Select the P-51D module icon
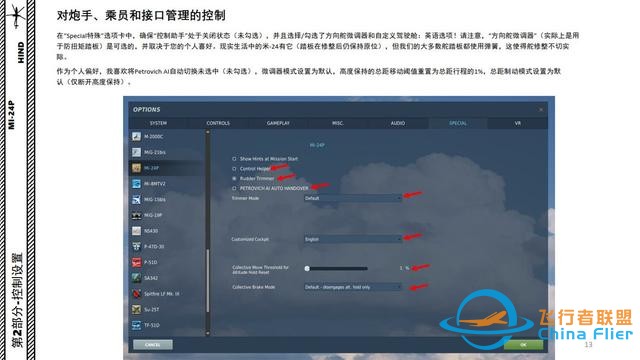 click(136, 262)
